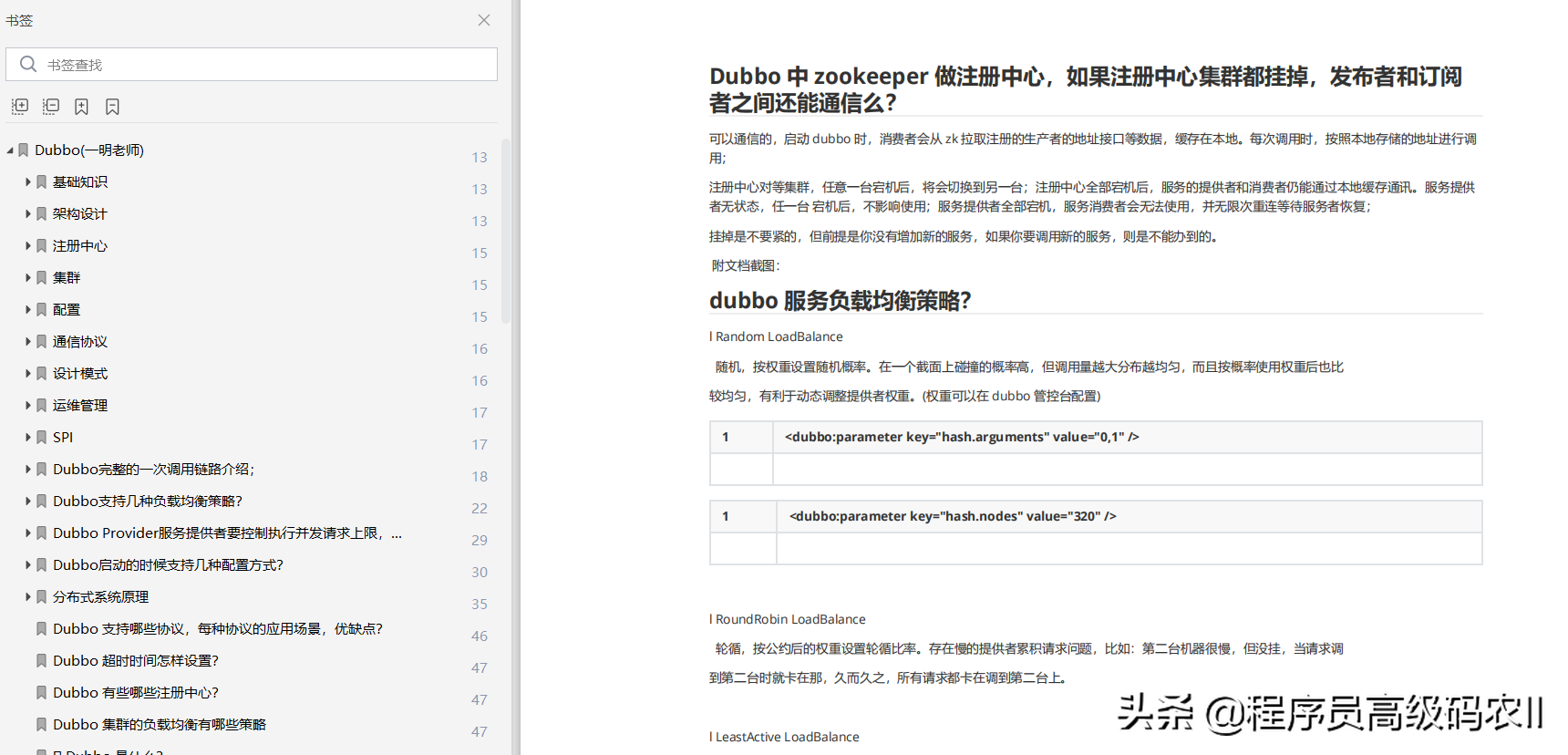This screenshot has height=755, width=1568.
Task: Expand Dubbo启动的时候支持几种配置方式 bookmark
Action: pyautogui.click(x=28, y=565)
